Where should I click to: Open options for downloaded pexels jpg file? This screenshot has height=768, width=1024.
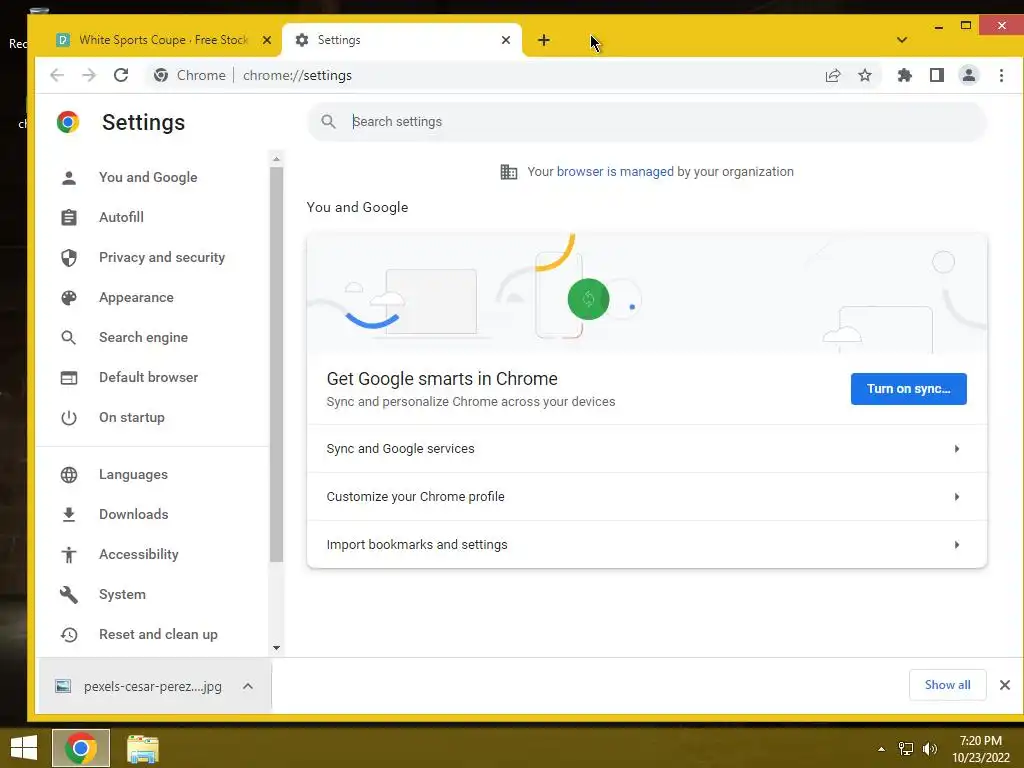[248, 686]
